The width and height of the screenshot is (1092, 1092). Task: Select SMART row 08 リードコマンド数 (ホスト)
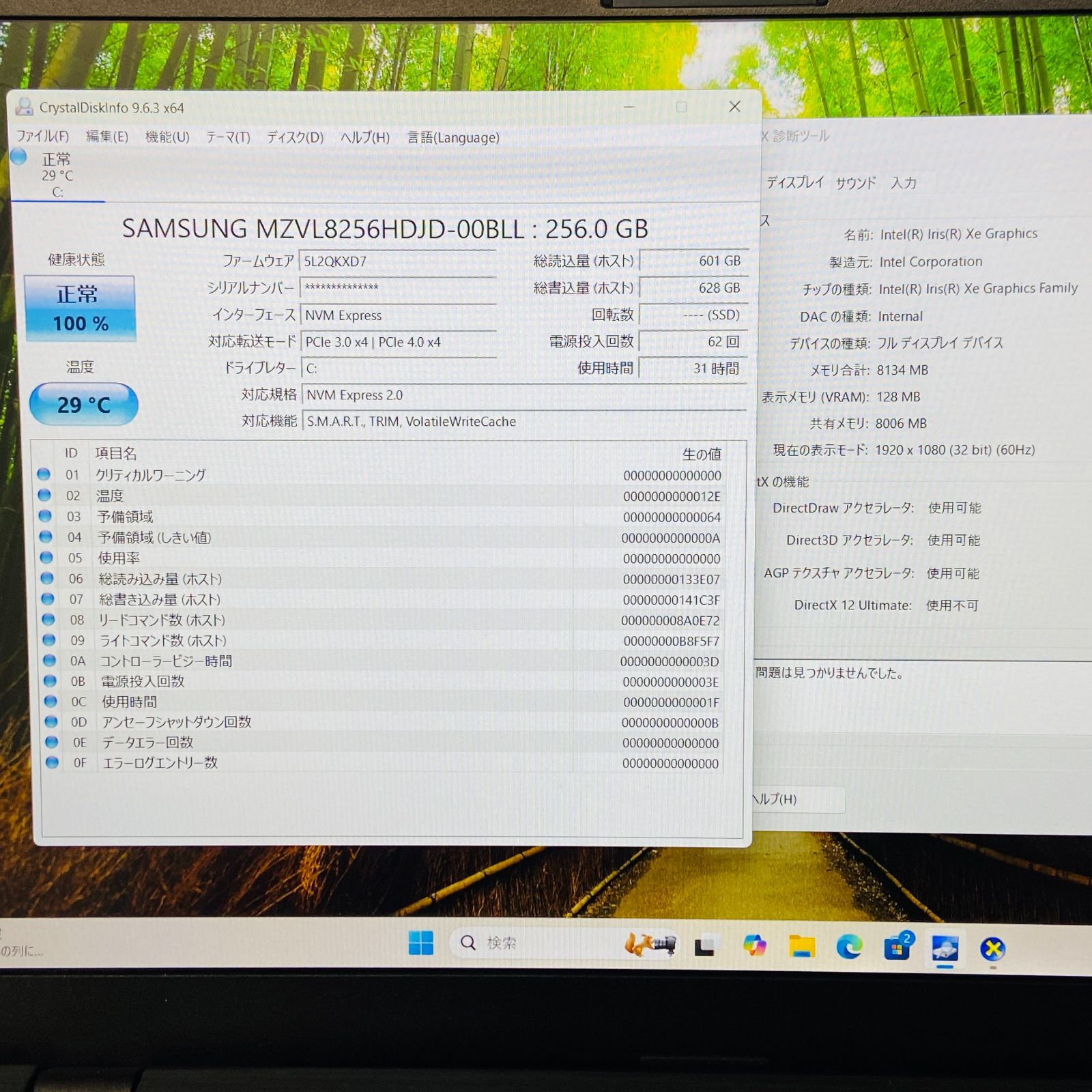(x=379, y=620)
